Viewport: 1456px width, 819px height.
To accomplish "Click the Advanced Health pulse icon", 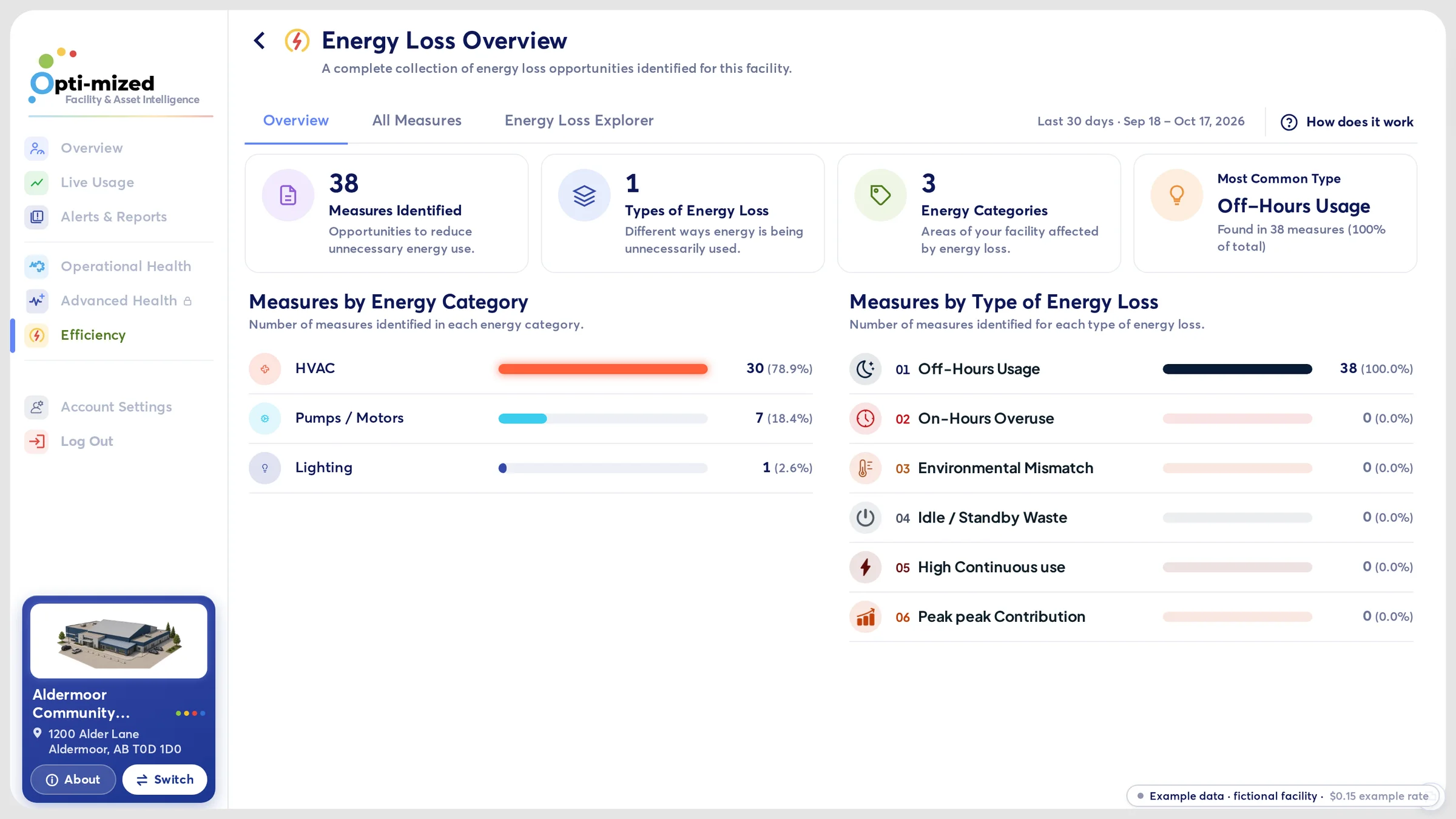I will point(37,300).
